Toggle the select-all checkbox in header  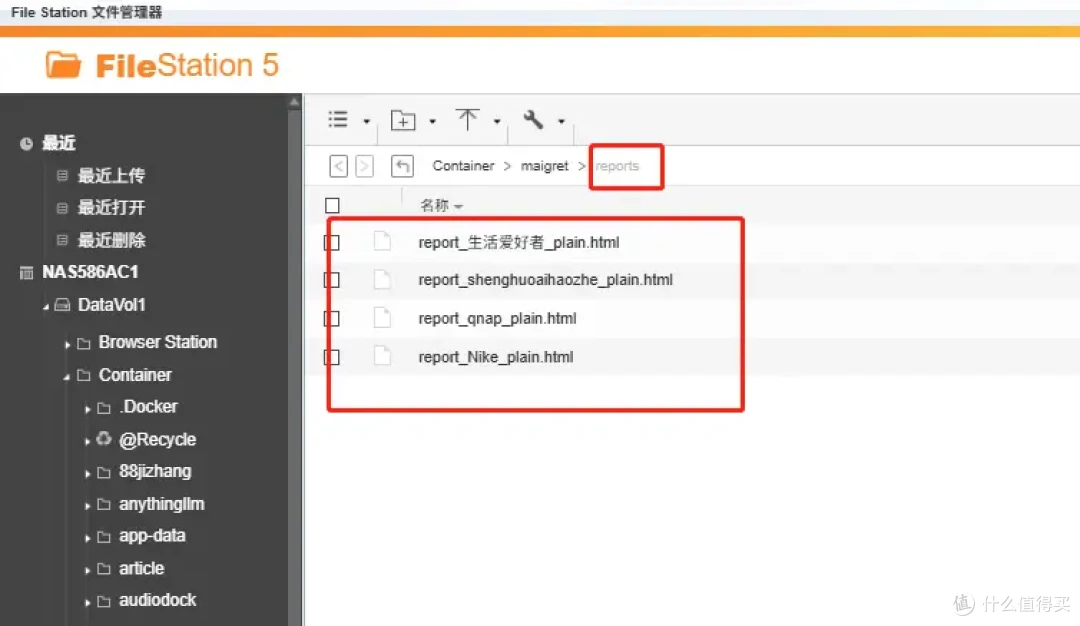click(332, 205)
